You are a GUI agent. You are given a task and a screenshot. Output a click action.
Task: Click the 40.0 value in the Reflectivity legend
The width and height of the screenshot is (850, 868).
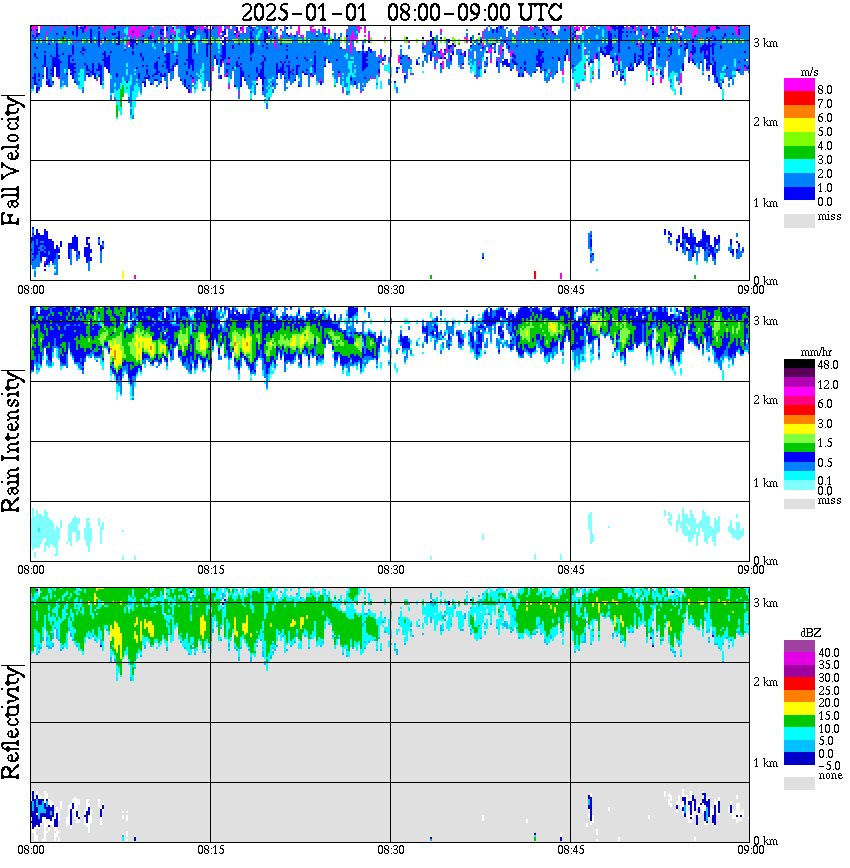[828, 653]
